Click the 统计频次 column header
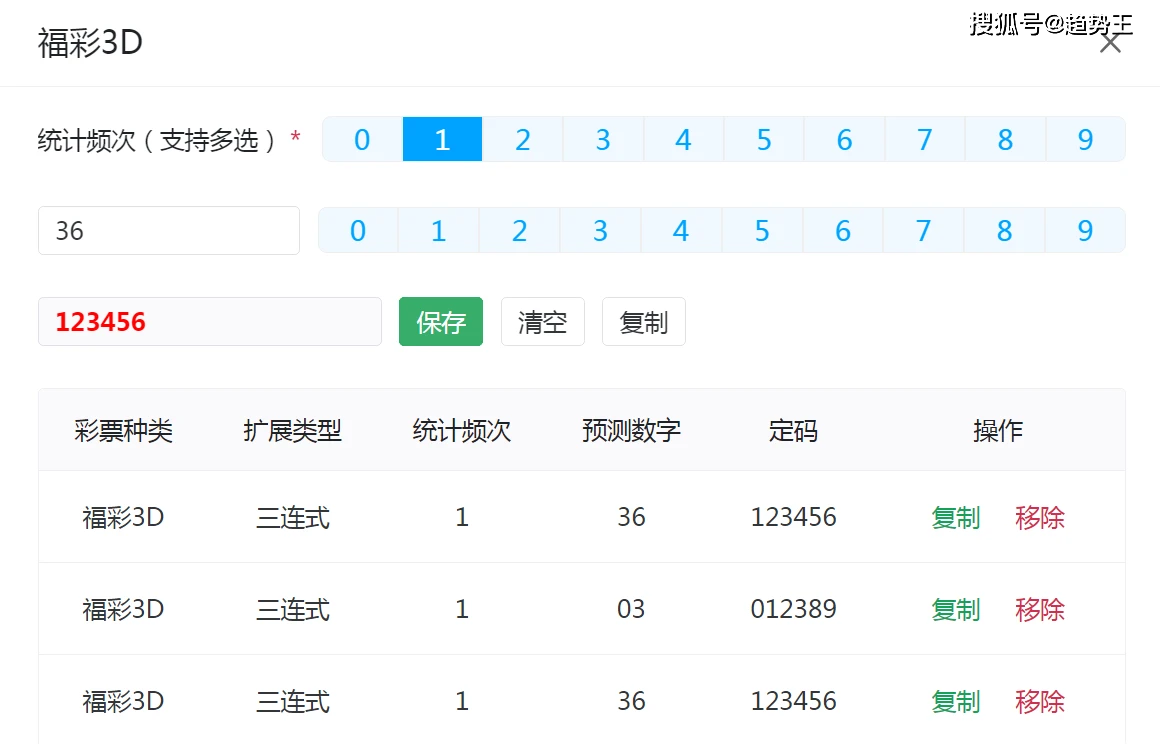The image size is (1160, 744). pyautogui.click(x=460, y=430)
